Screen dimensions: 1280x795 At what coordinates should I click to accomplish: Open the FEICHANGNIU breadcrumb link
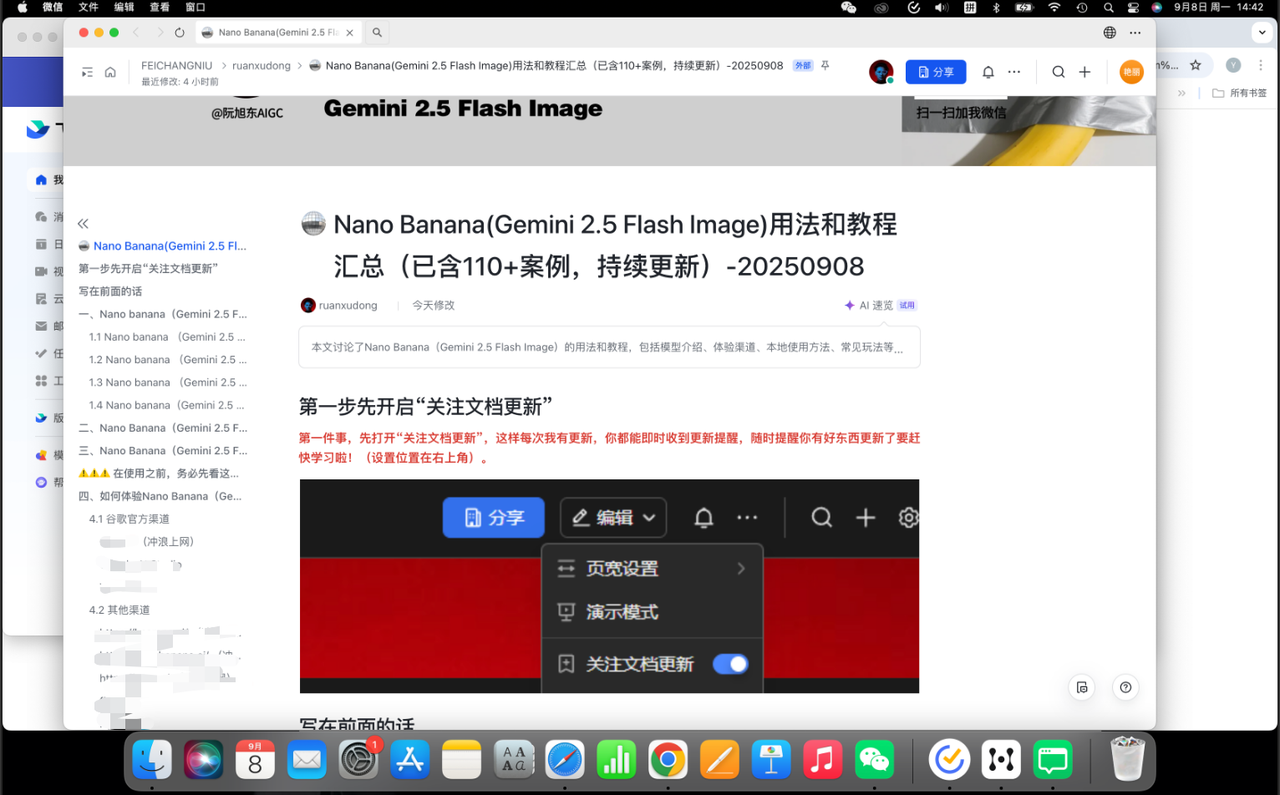click(177, 64)
